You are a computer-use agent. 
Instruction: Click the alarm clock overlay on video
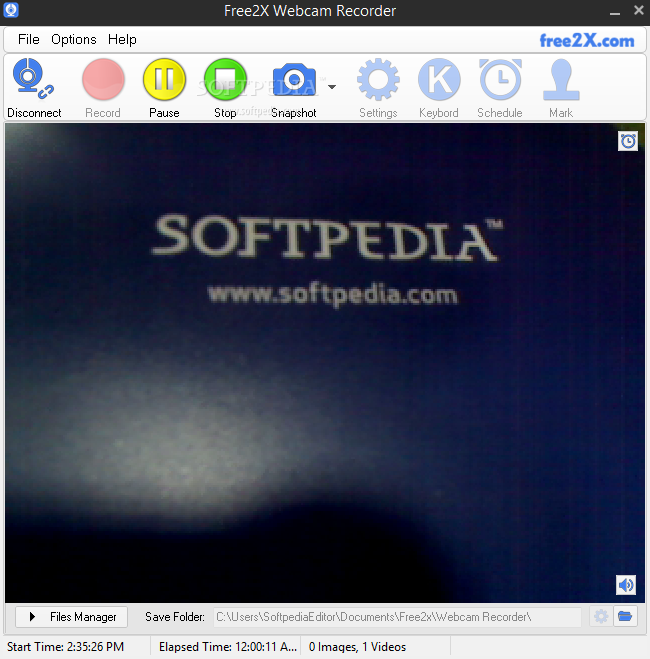point(628,141)
